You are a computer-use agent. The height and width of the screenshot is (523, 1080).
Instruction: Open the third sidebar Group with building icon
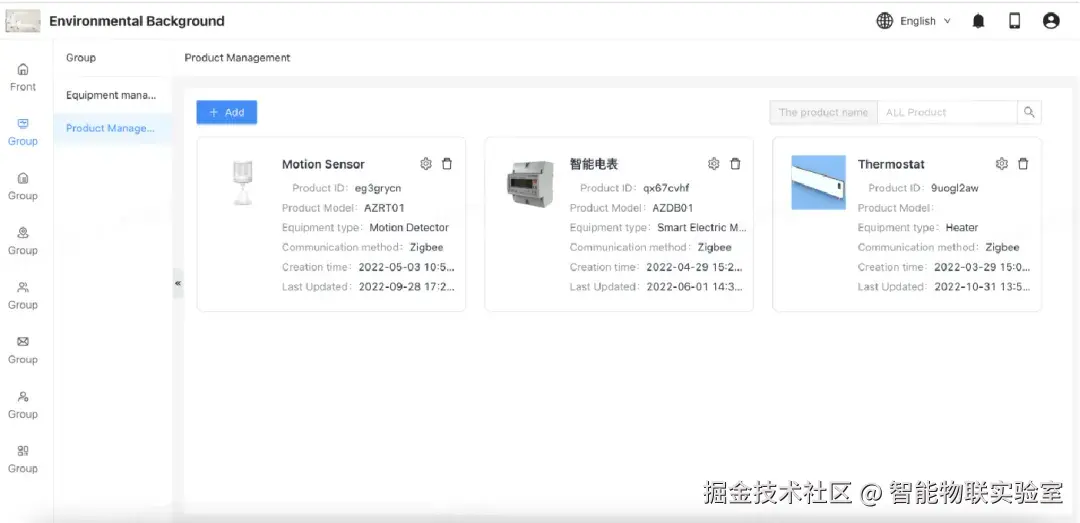coord(23,186)
